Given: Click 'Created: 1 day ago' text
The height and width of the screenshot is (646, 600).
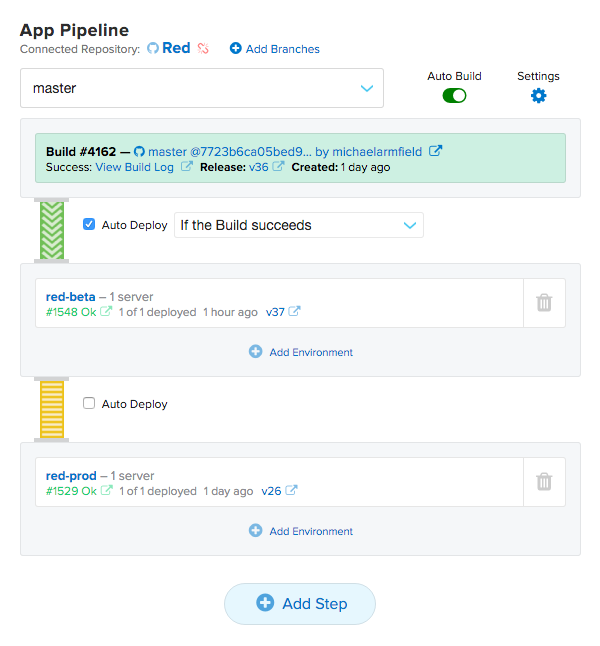Looking at the screenshot, I should [341, 167].
